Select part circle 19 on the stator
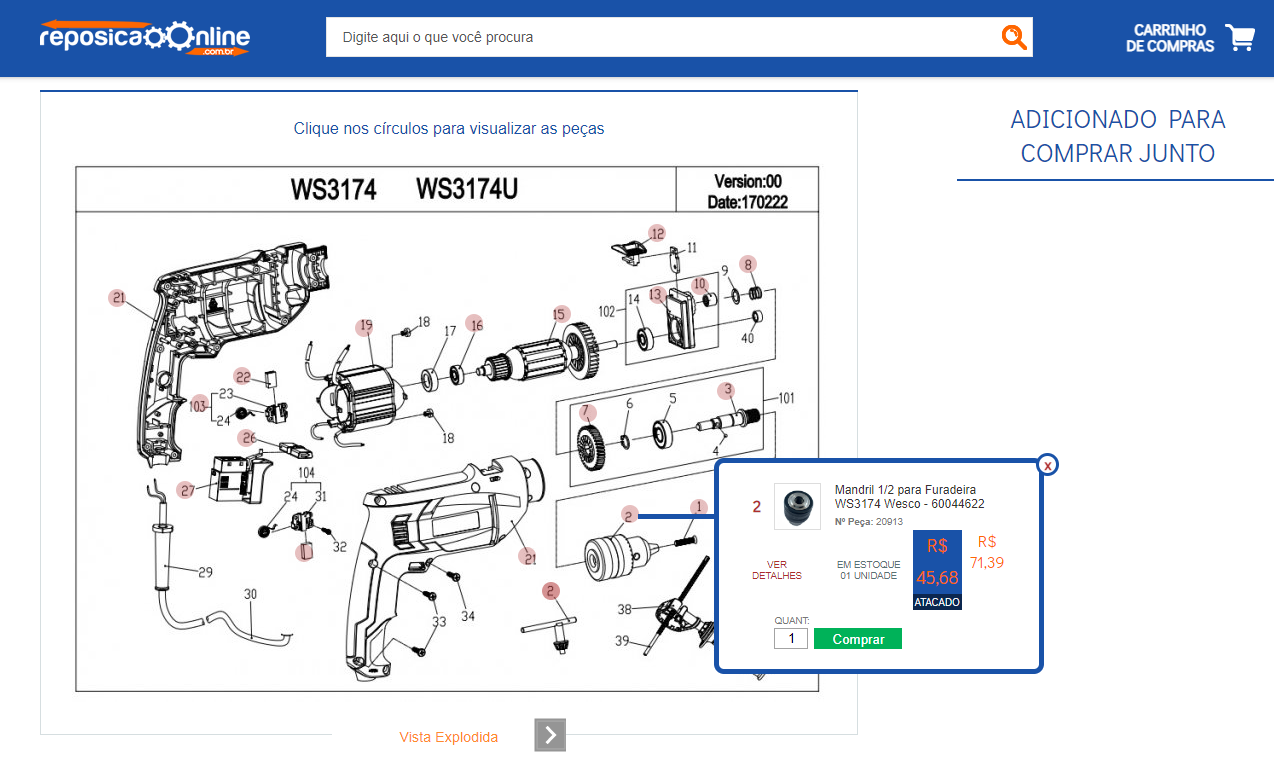This screenshot has width=1274, height=759. (365, 325)
